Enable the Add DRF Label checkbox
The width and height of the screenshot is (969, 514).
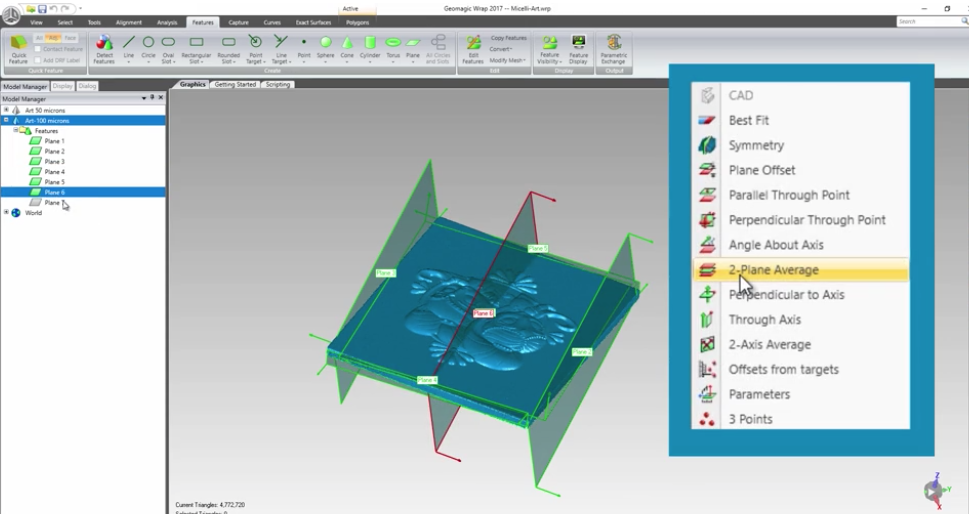pos(38,60)
